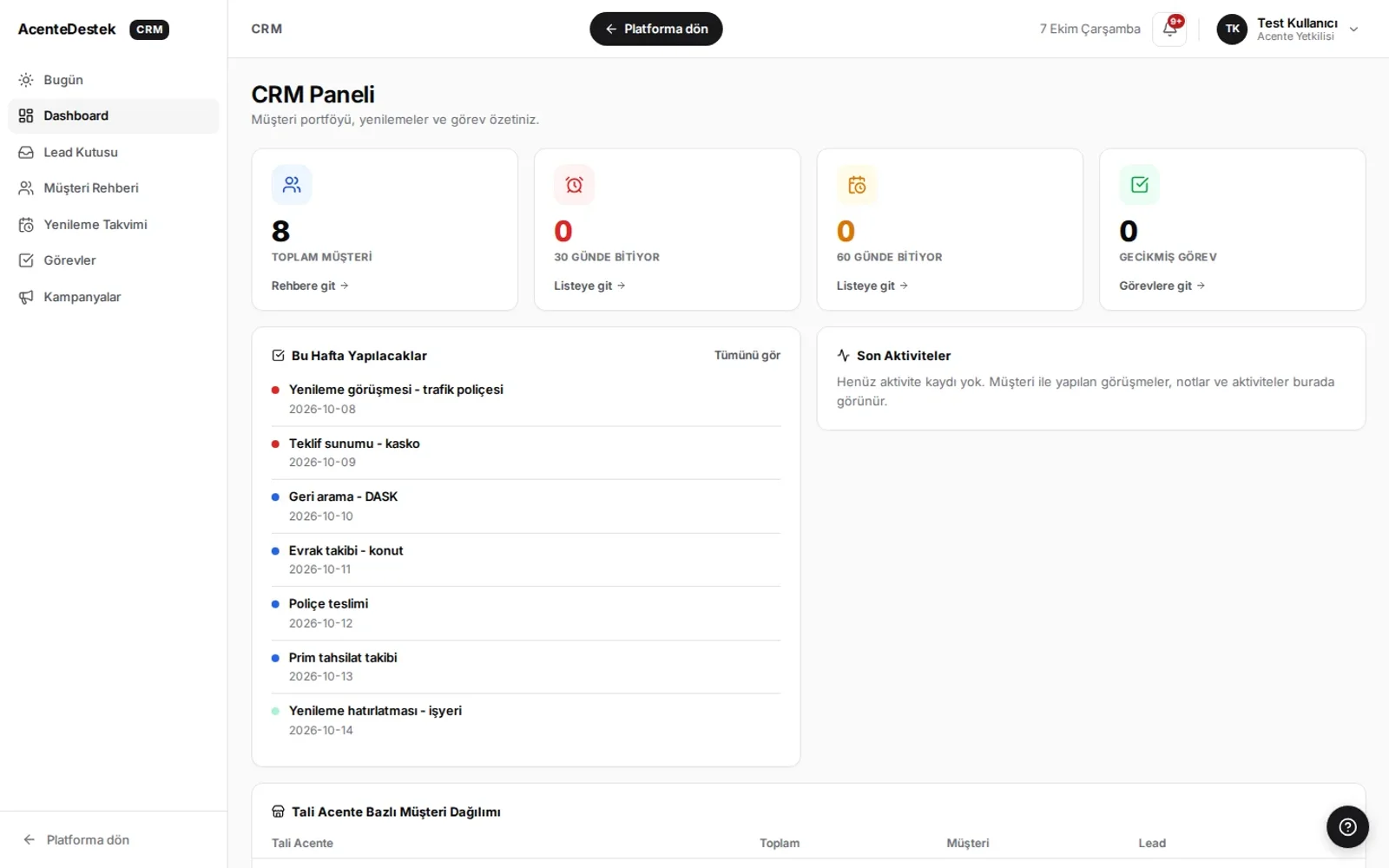This screenshot has height=868, width=1389.
Task: Open task Evrak takibi - konut
Action: [526, 560]
